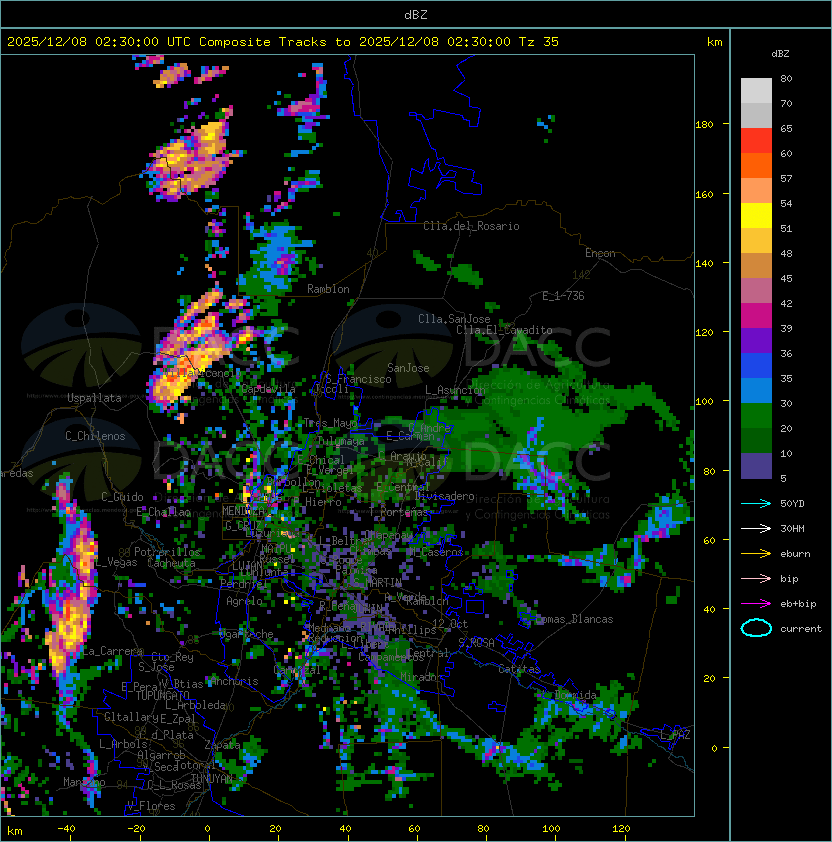
Task: Click the 'L_Asuncion' map label
Action: click(x=455, y=390)
